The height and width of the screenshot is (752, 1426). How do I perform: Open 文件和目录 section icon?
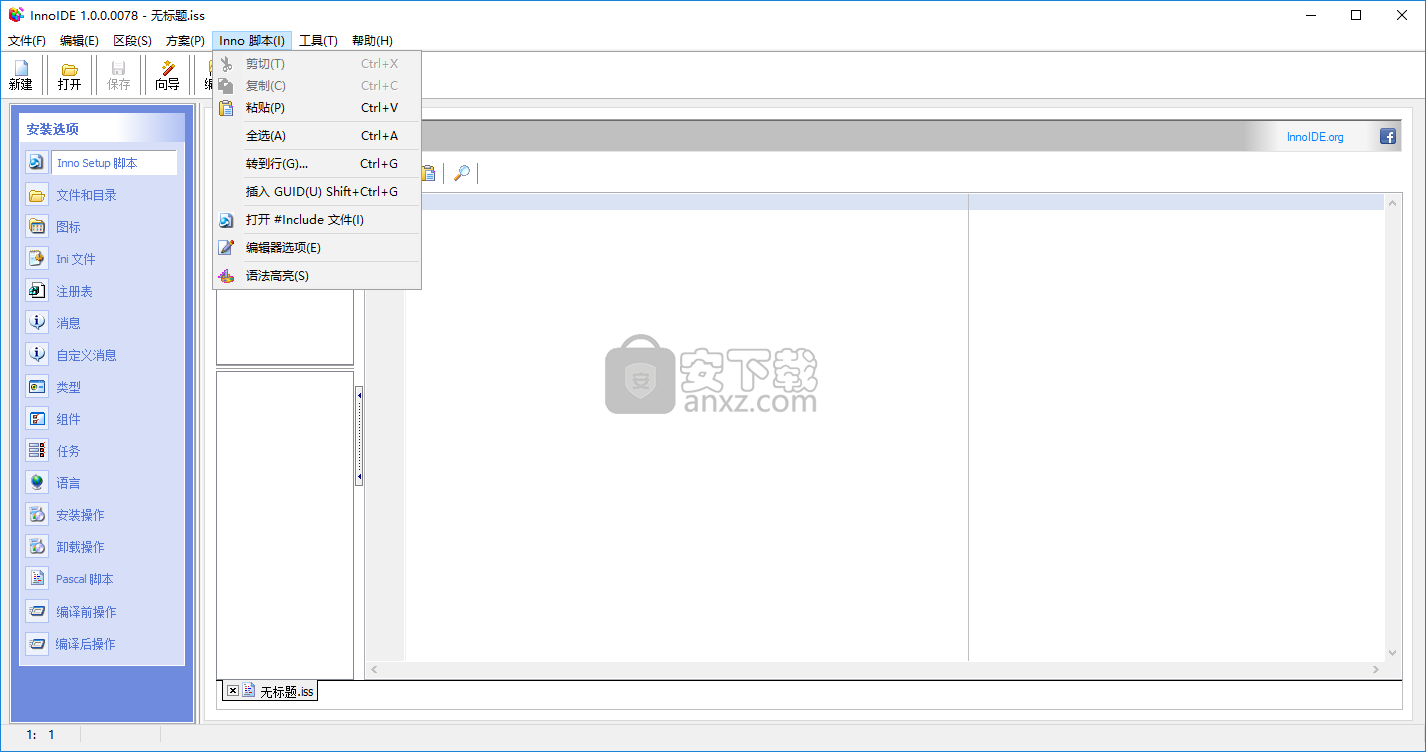(37, 195)
